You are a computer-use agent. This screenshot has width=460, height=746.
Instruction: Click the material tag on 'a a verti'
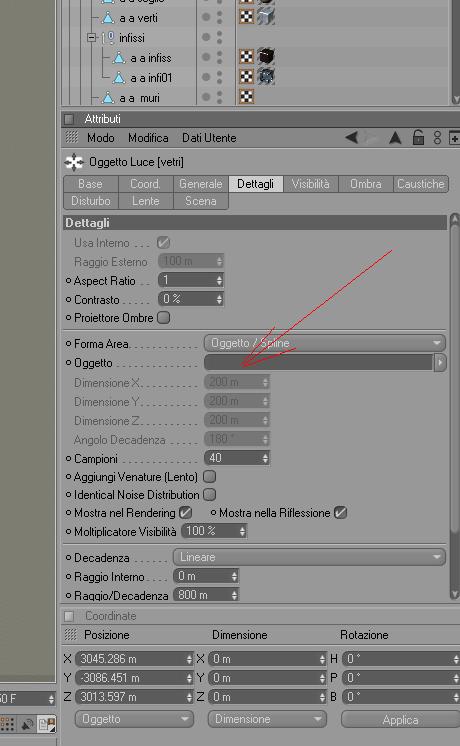[246, 17]
